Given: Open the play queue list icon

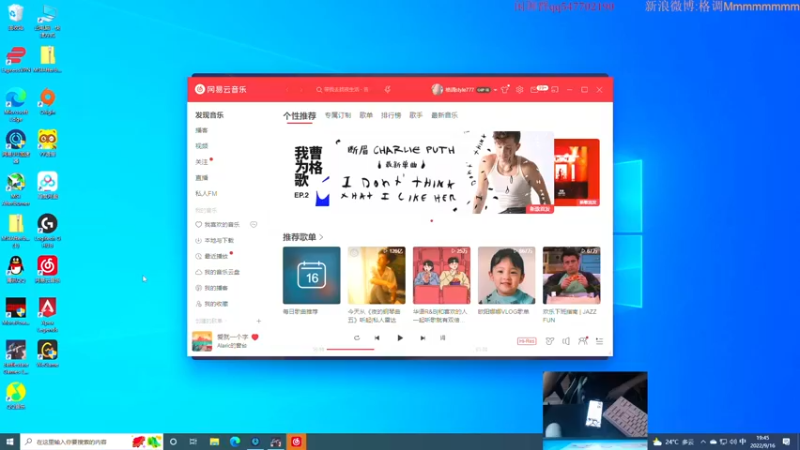Looking at the screenshot, I should 599,341.
